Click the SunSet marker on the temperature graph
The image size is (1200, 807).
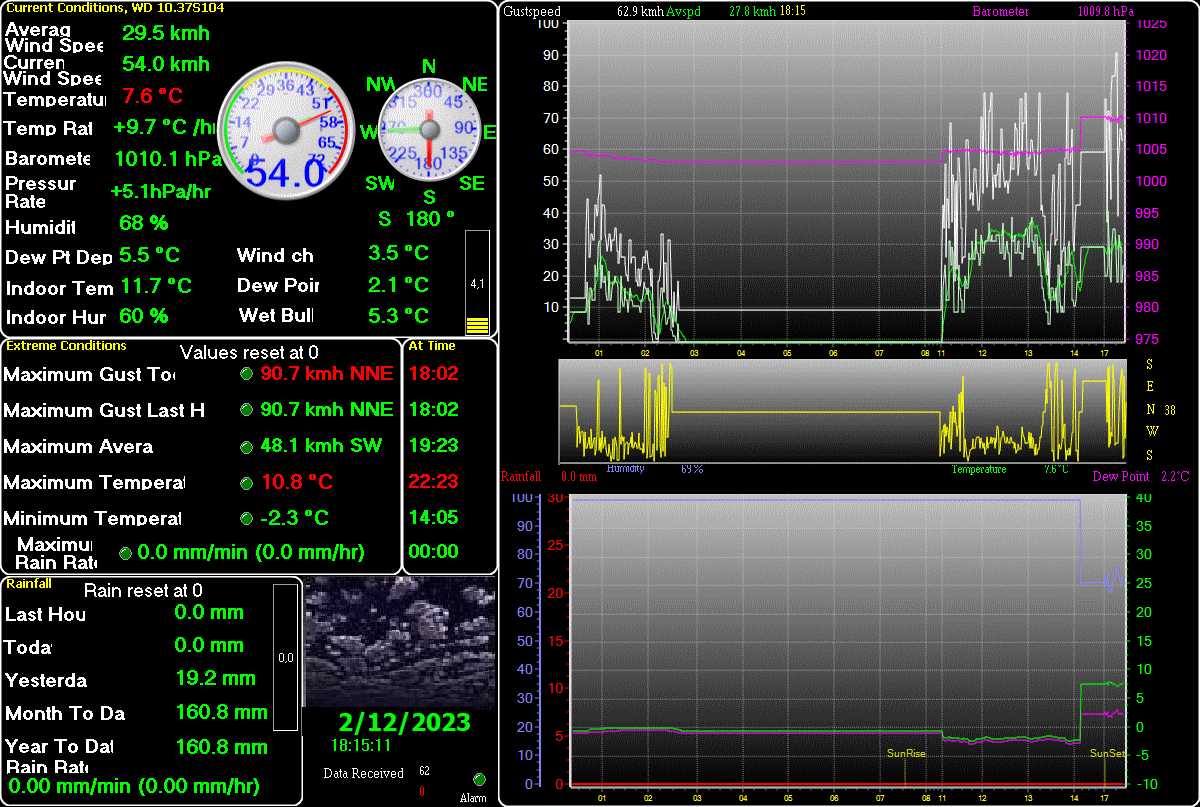[1106, 754]
